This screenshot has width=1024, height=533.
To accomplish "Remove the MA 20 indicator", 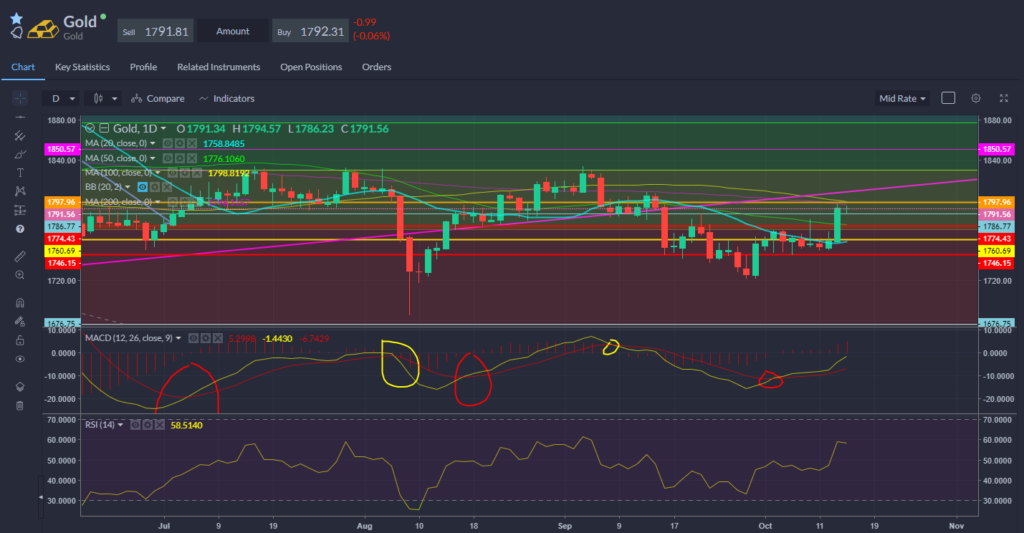I will click(192, 143).
